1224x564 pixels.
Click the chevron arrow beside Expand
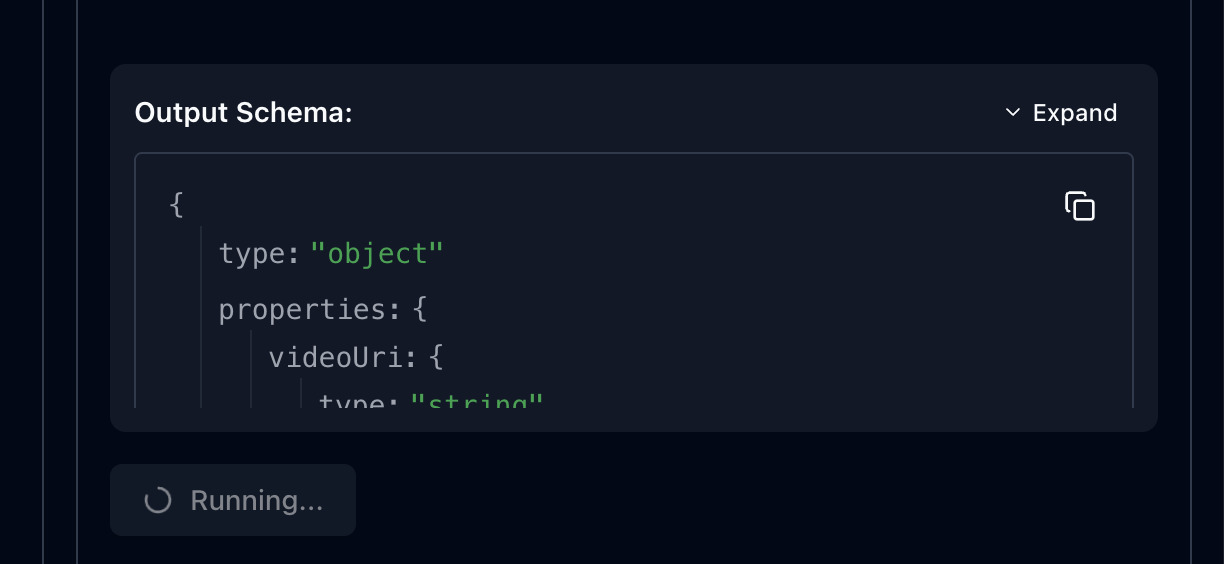click(x=1013, y=113)
